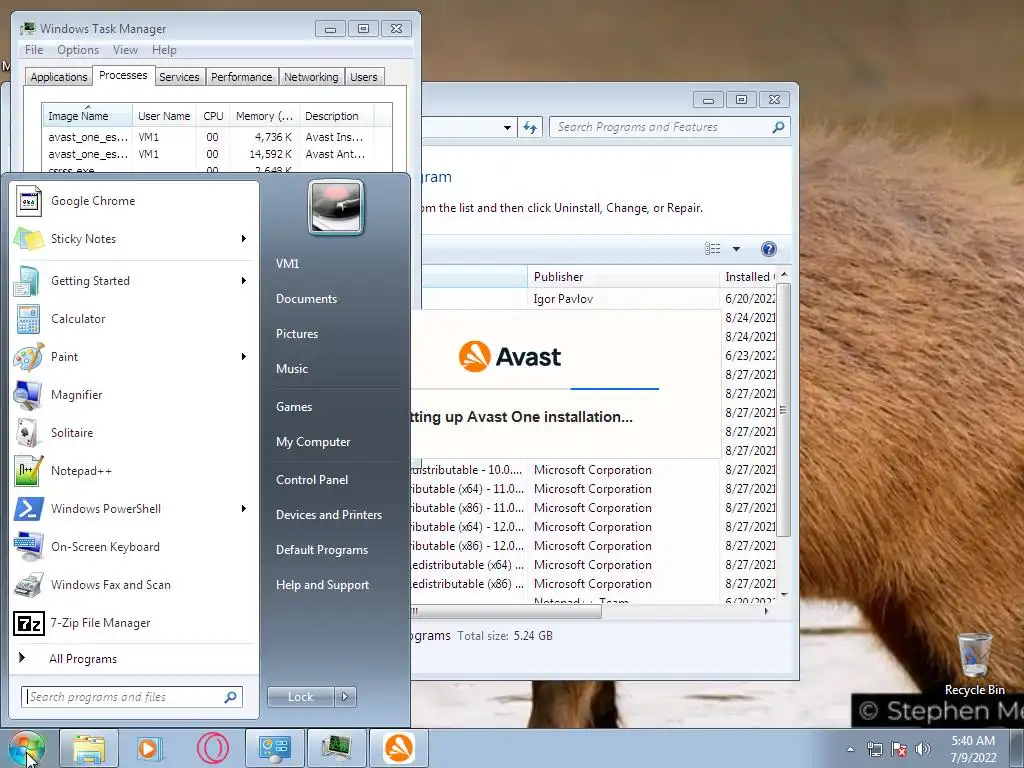Viewport: 1024px width, 768px height.
Task: Open Pictures from Start menu
Action: (x=297, y=334)
